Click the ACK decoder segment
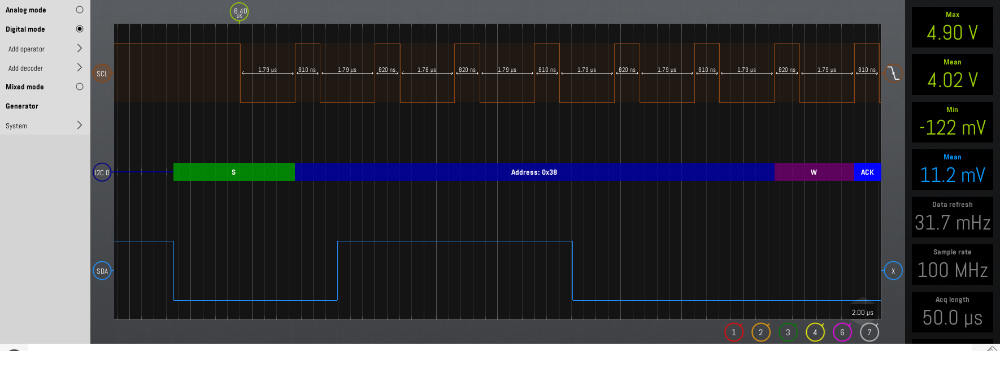Image resolution: width=1000 pixels, height=372 pixels. coord(867,172)
